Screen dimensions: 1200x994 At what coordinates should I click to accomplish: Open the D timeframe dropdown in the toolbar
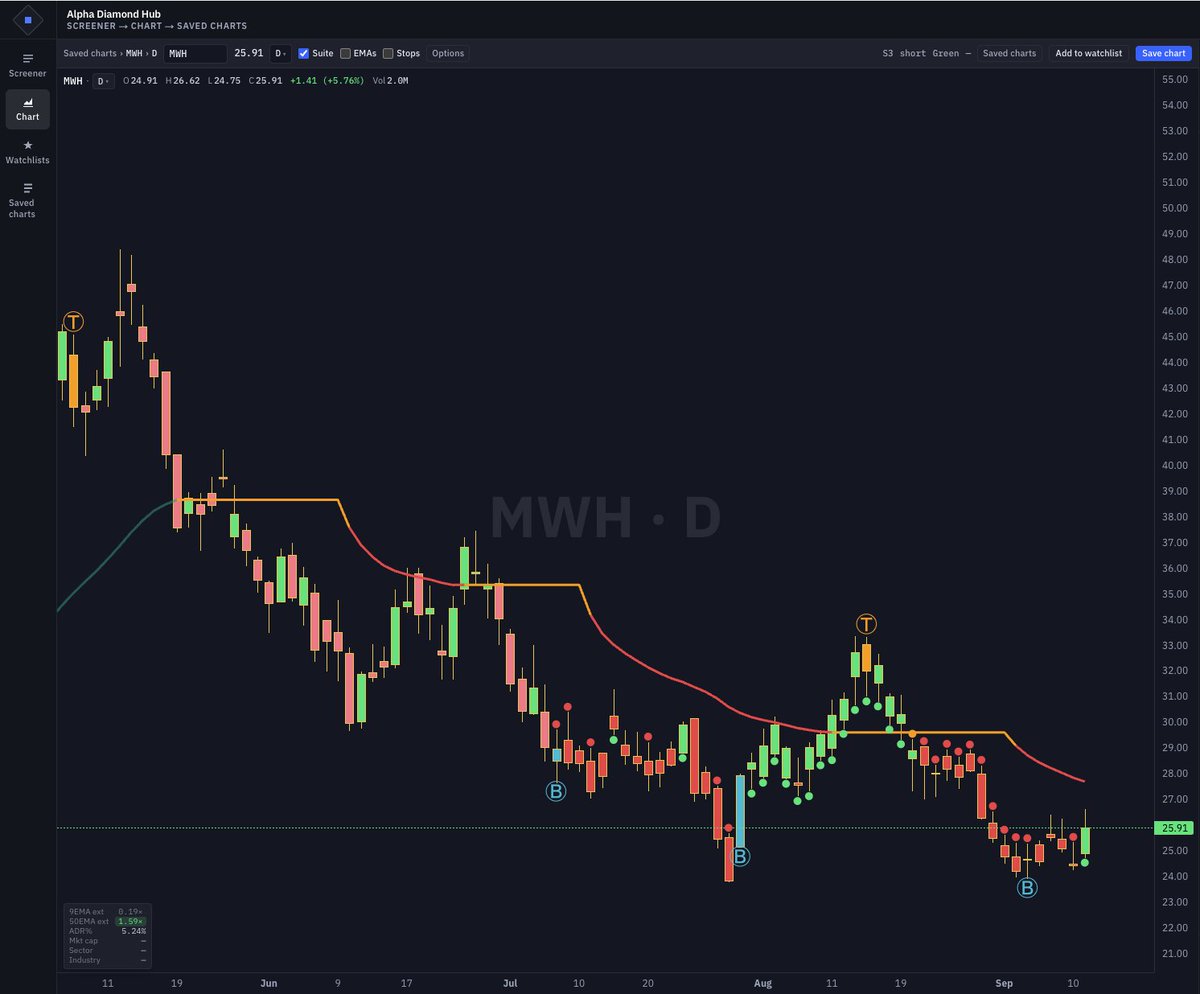click(x=280, y=53)
